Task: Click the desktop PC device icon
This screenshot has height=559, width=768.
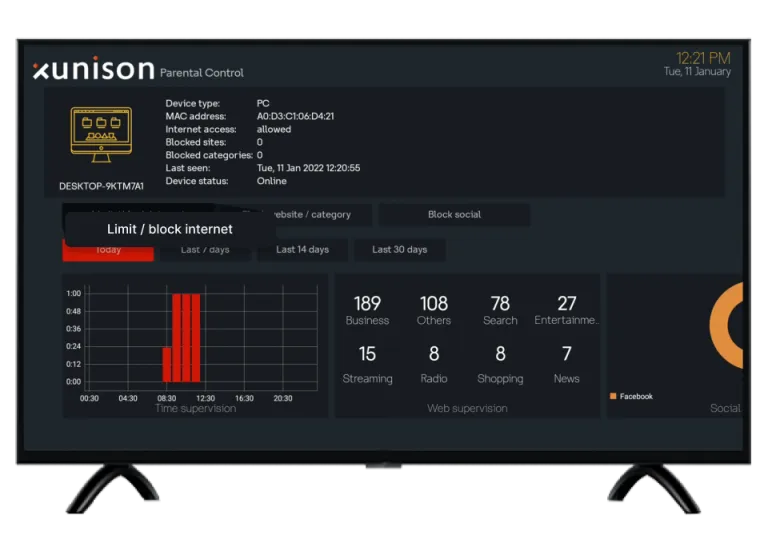Action: pos(101,135)
